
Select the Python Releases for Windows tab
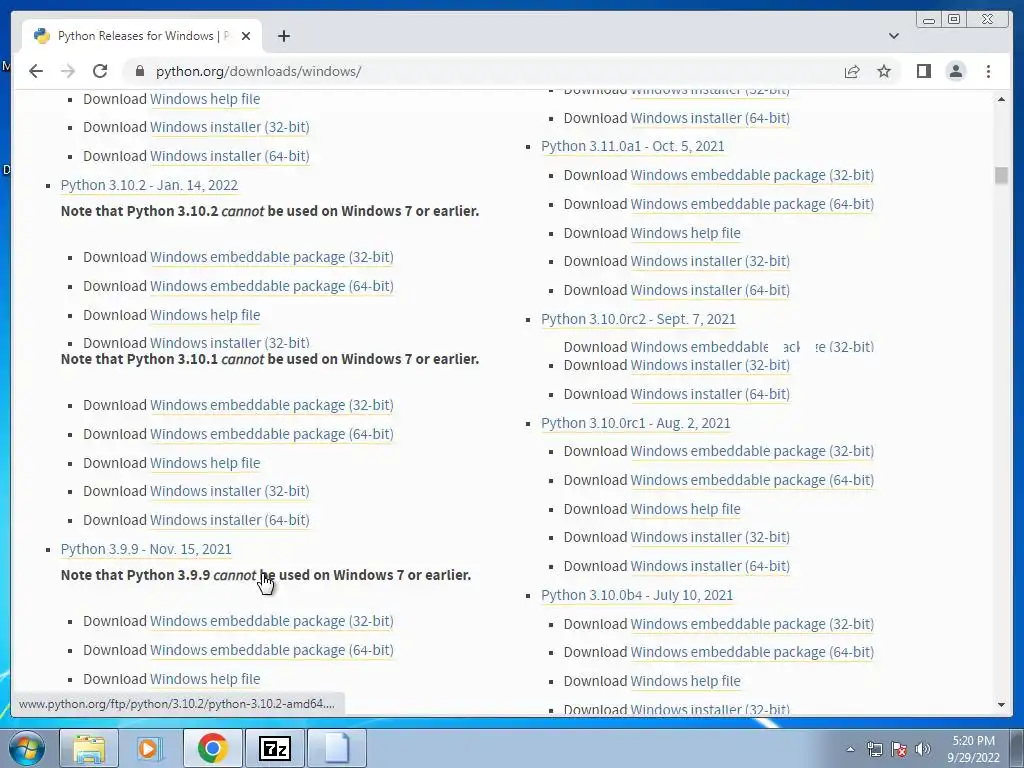pyautogui.click(x=142, y=36)
